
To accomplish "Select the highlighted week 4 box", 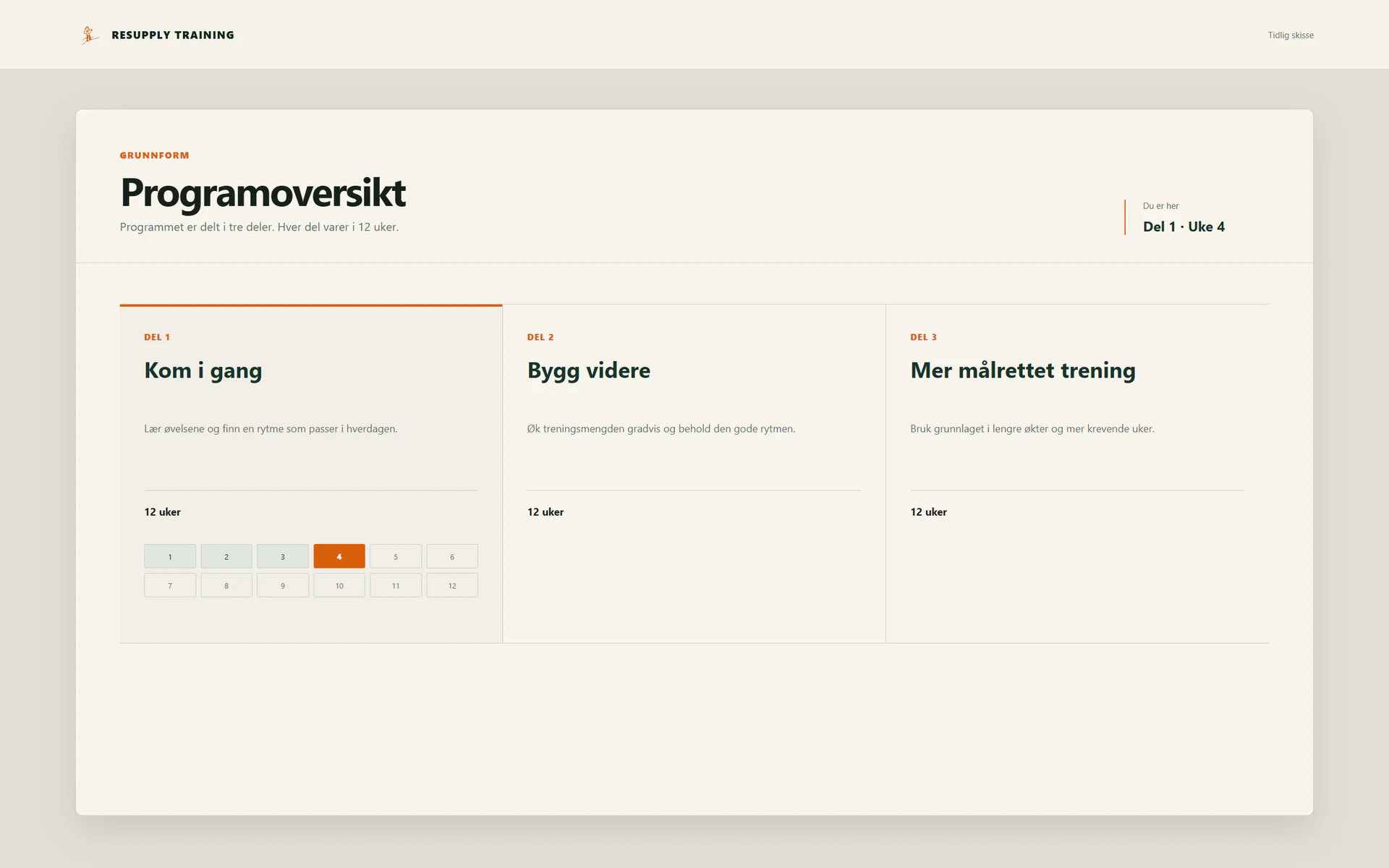I will point(339,556).
